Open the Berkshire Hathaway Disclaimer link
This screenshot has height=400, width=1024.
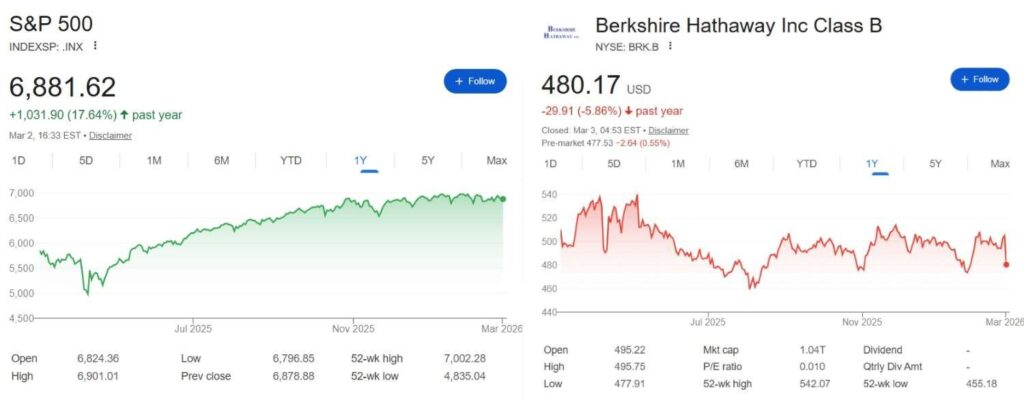[x=668, y=131]
